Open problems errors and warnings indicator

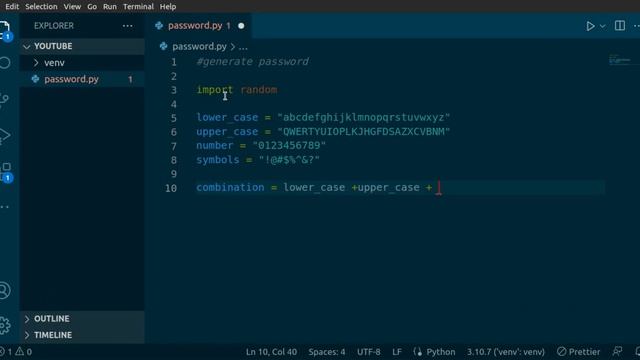coord(16,351)
